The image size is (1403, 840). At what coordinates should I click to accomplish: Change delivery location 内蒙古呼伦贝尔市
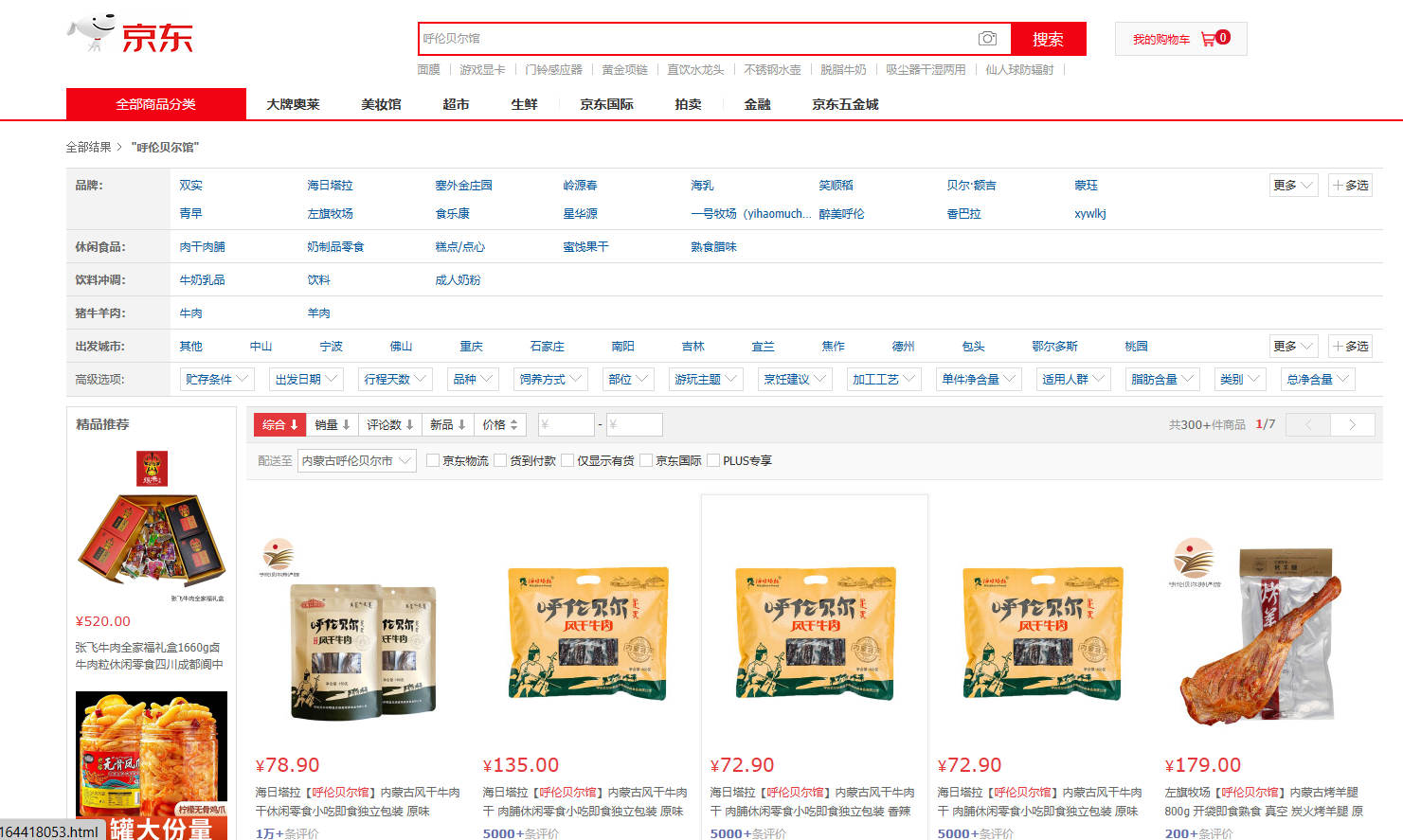tap(357, 460)
